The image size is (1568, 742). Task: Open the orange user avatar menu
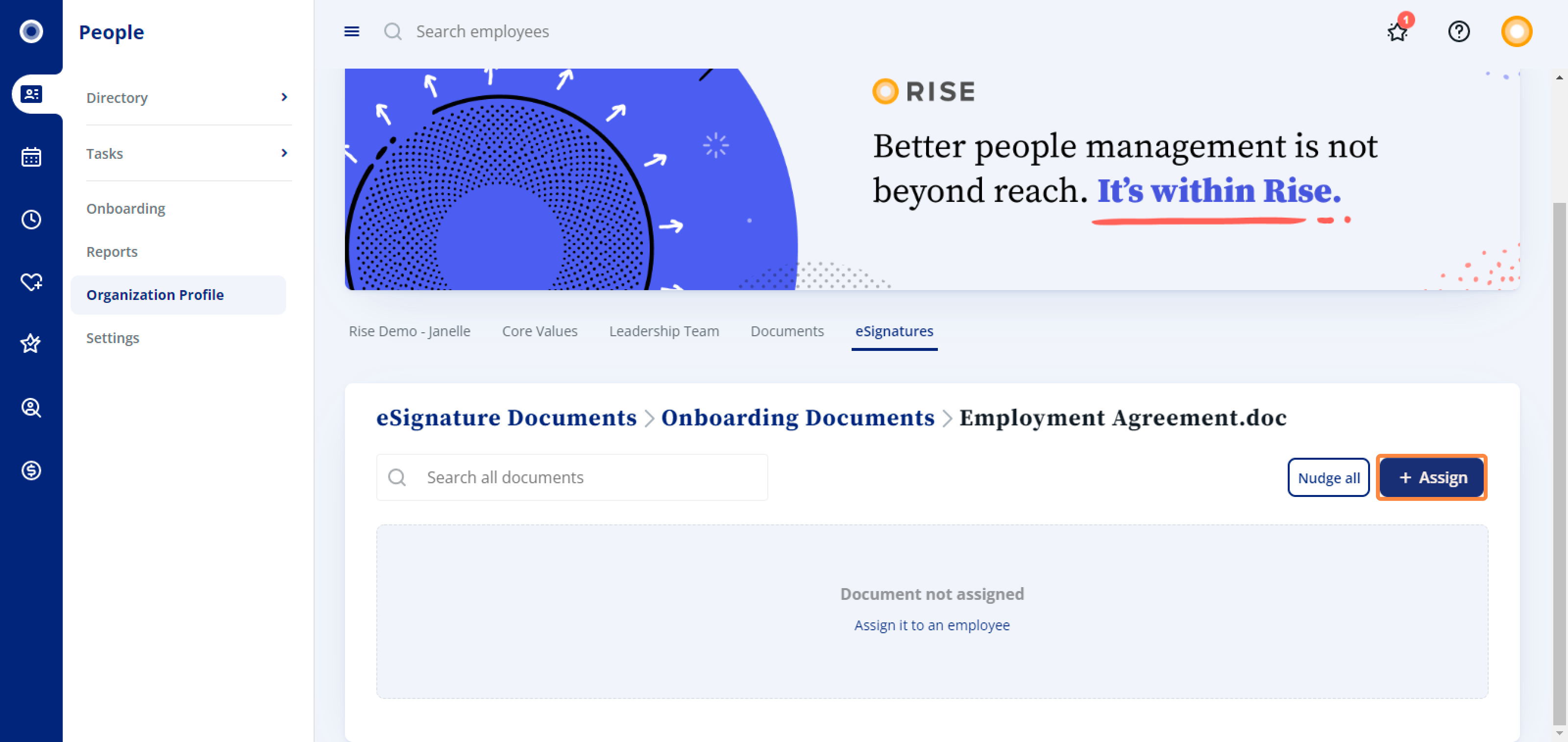[x=1516, y=31]
